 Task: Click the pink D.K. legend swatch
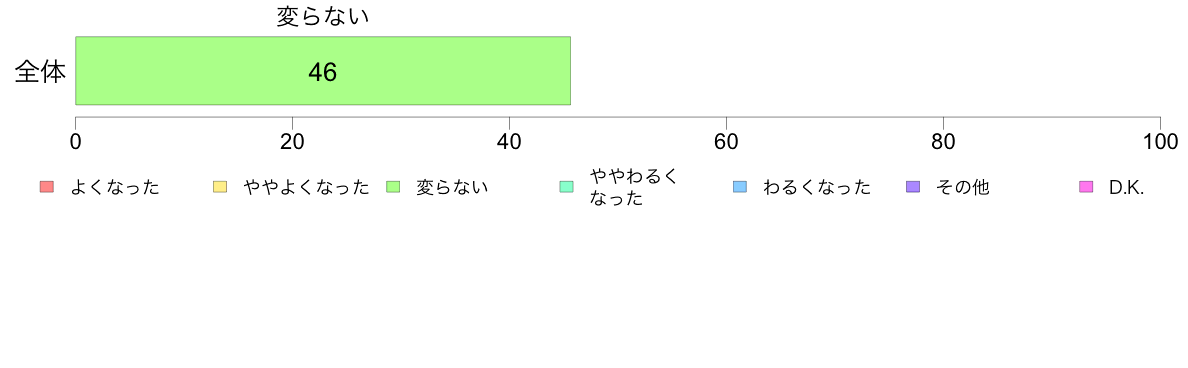[1086, 187]
